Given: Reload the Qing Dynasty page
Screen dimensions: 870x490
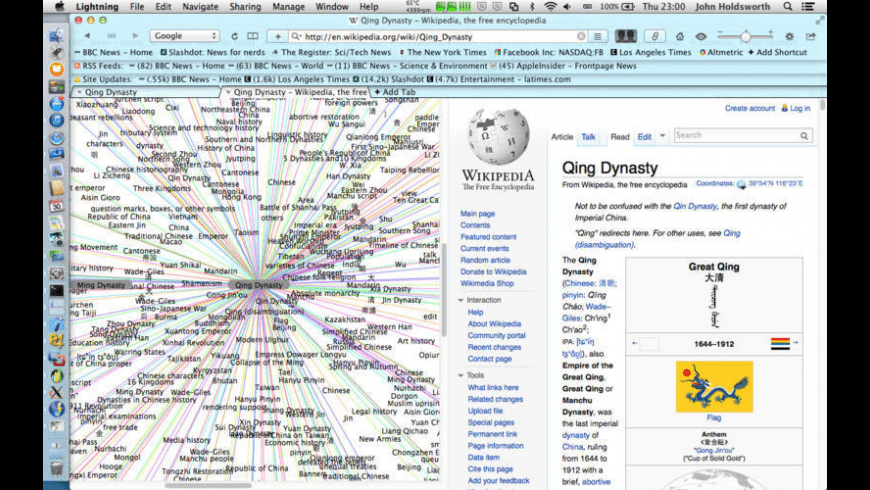Looking at the screenshot, I should coord(234,36).
